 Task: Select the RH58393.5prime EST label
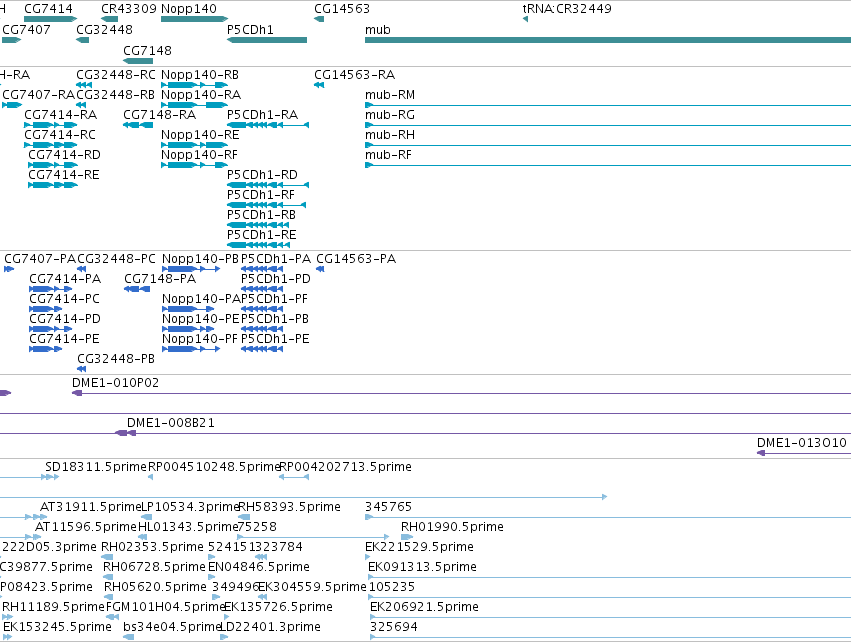click(290, 507)
